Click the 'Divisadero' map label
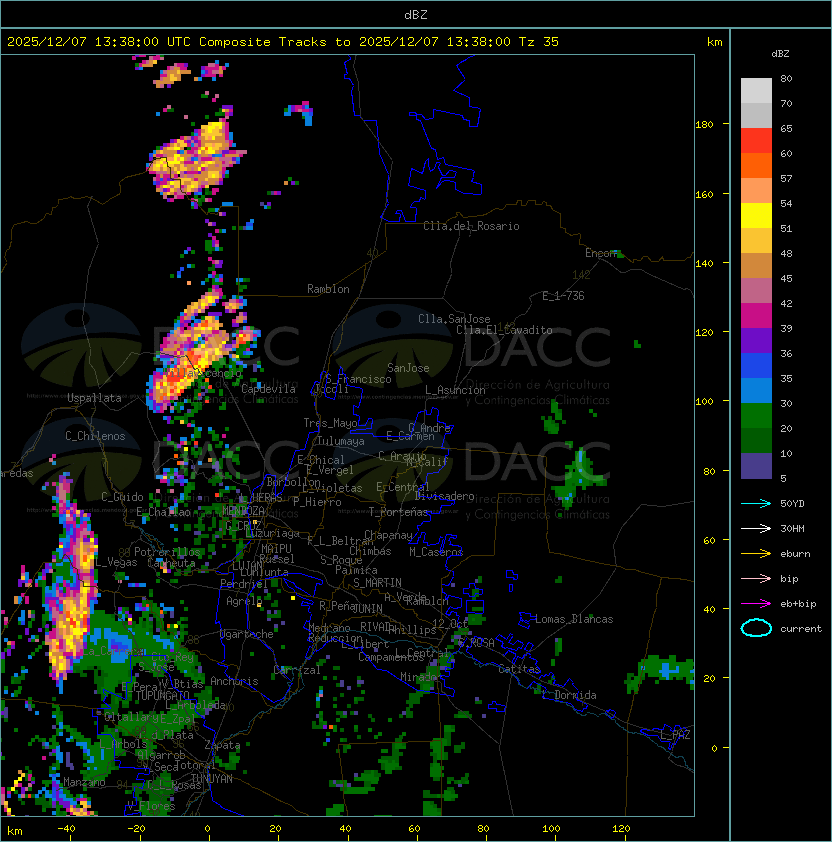This screenshot has width=832, height=842. [x=444, y=496]
